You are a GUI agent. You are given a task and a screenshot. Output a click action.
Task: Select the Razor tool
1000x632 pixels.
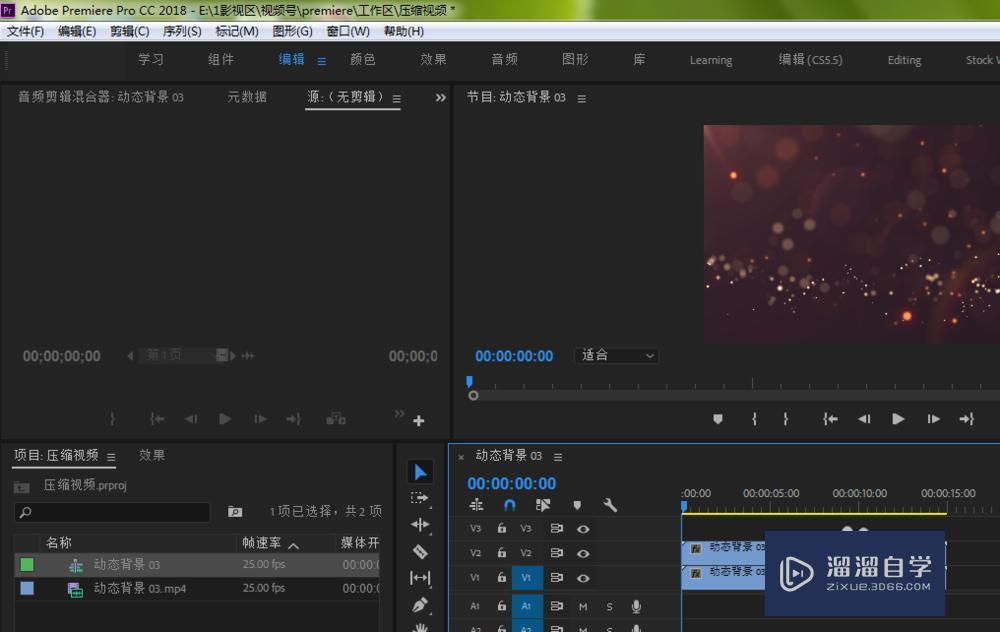[x=420, y=552]
